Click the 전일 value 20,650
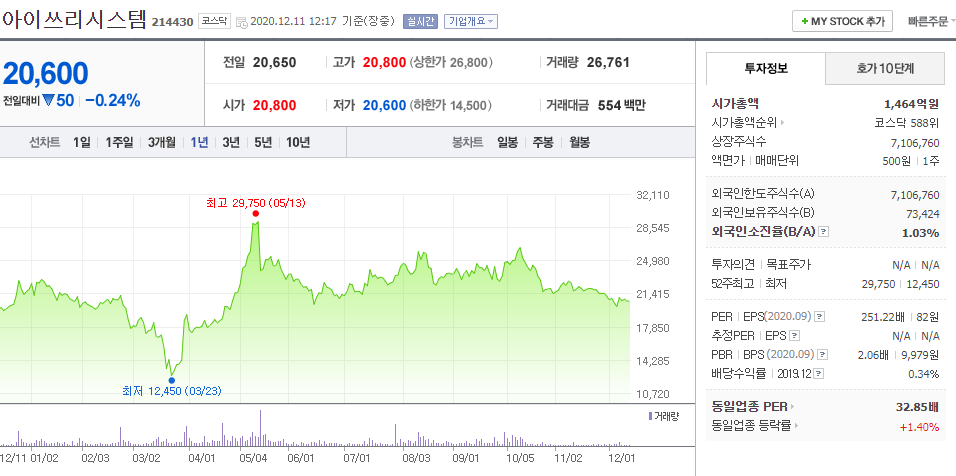Viewport: 956px width, 476px height. pyautogui.click(x=274, y=62)
